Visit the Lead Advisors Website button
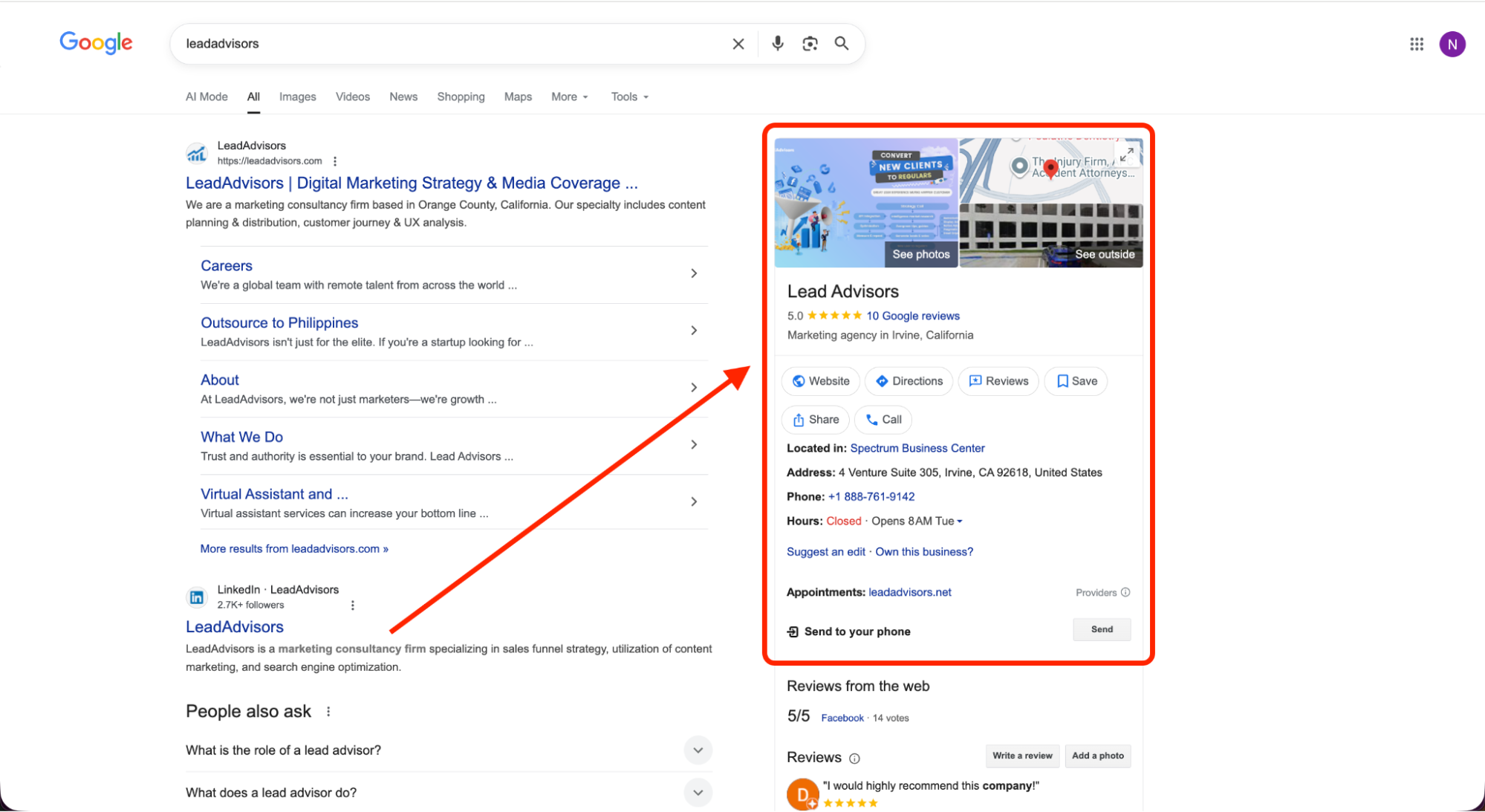The height and width of the screenshot is (812, 1485). [x=820, y=381]
